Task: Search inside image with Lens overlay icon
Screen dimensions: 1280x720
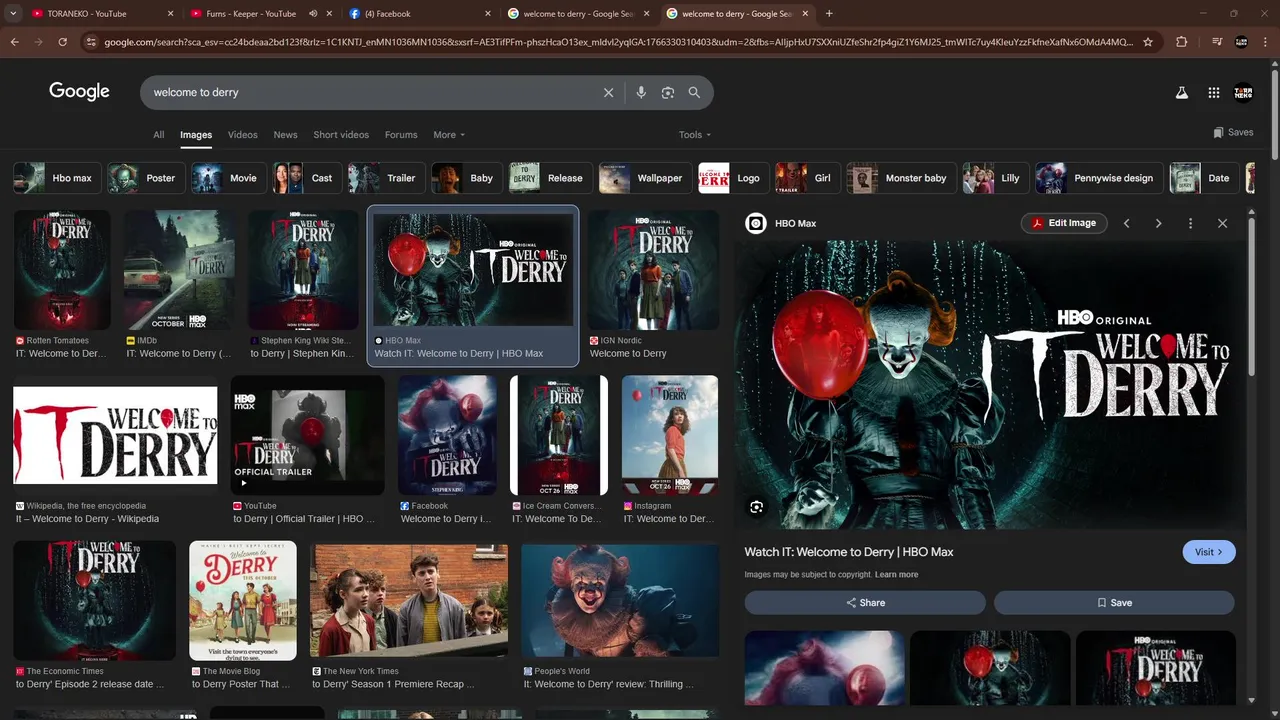Action: [756, 507]
